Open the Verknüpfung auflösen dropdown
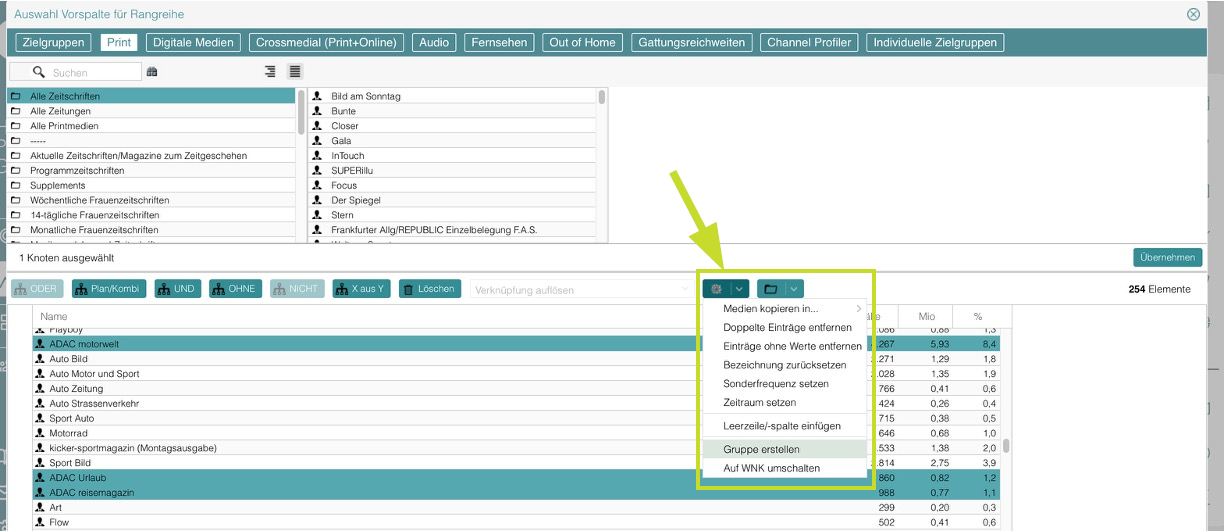Viewport: 1224px width, 532px height. pyautogui.click(x=581, y=290)
